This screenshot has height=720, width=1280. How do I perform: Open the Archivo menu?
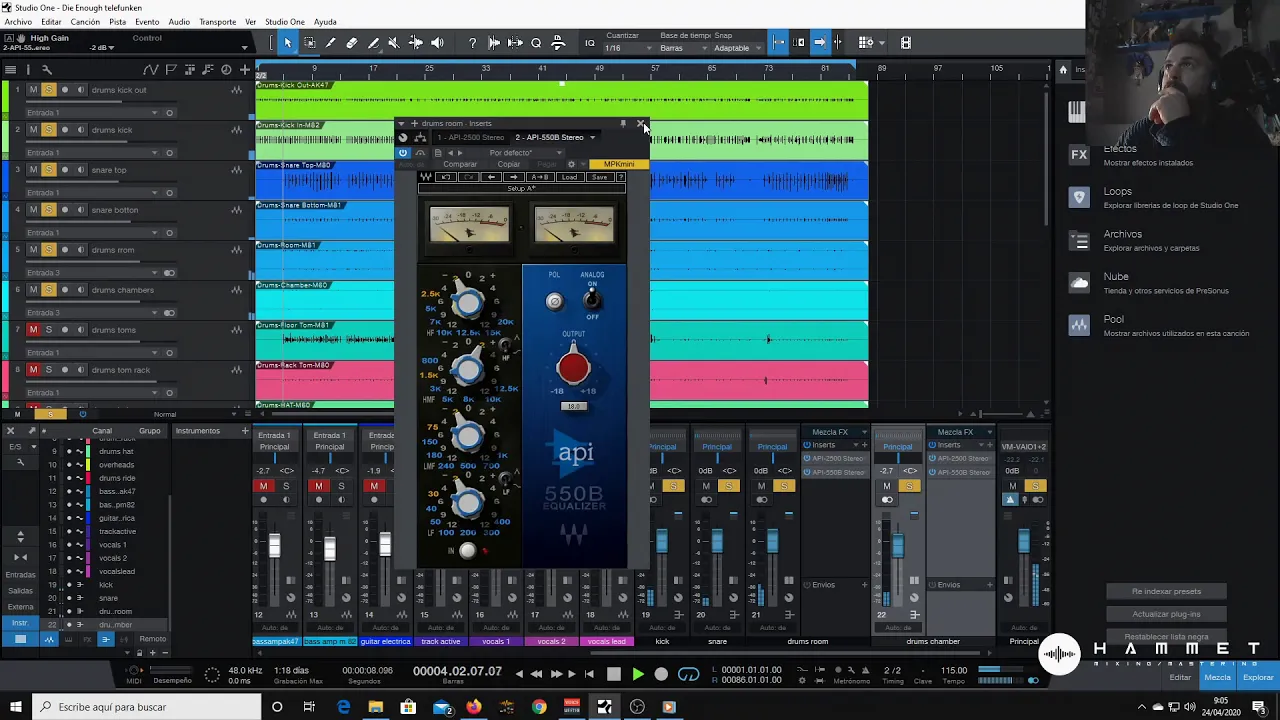(18, 22)
